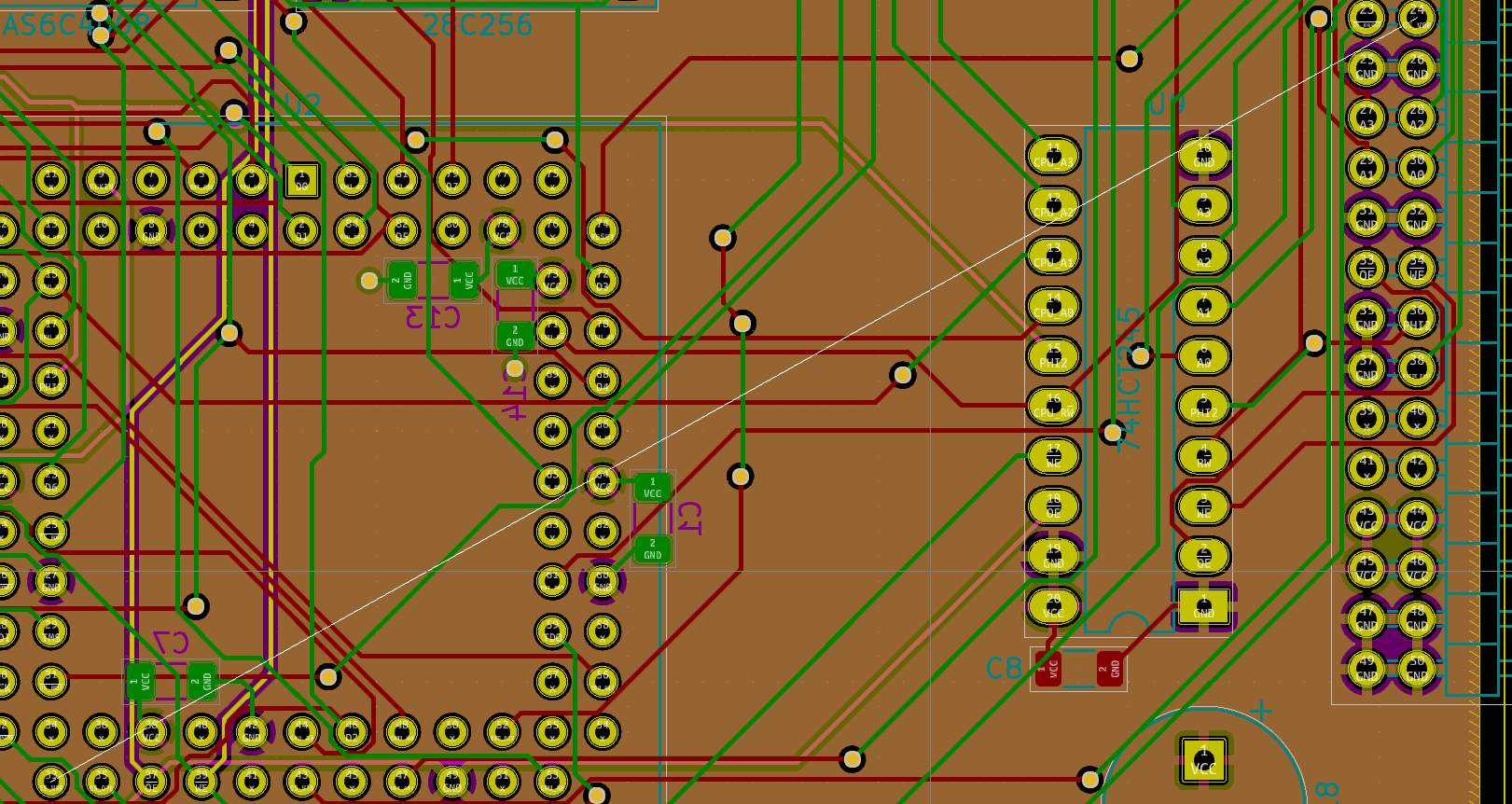Select the via below C14 GND pad
The width and height of the screenshot is (1512, 804).
pos(515,368)
